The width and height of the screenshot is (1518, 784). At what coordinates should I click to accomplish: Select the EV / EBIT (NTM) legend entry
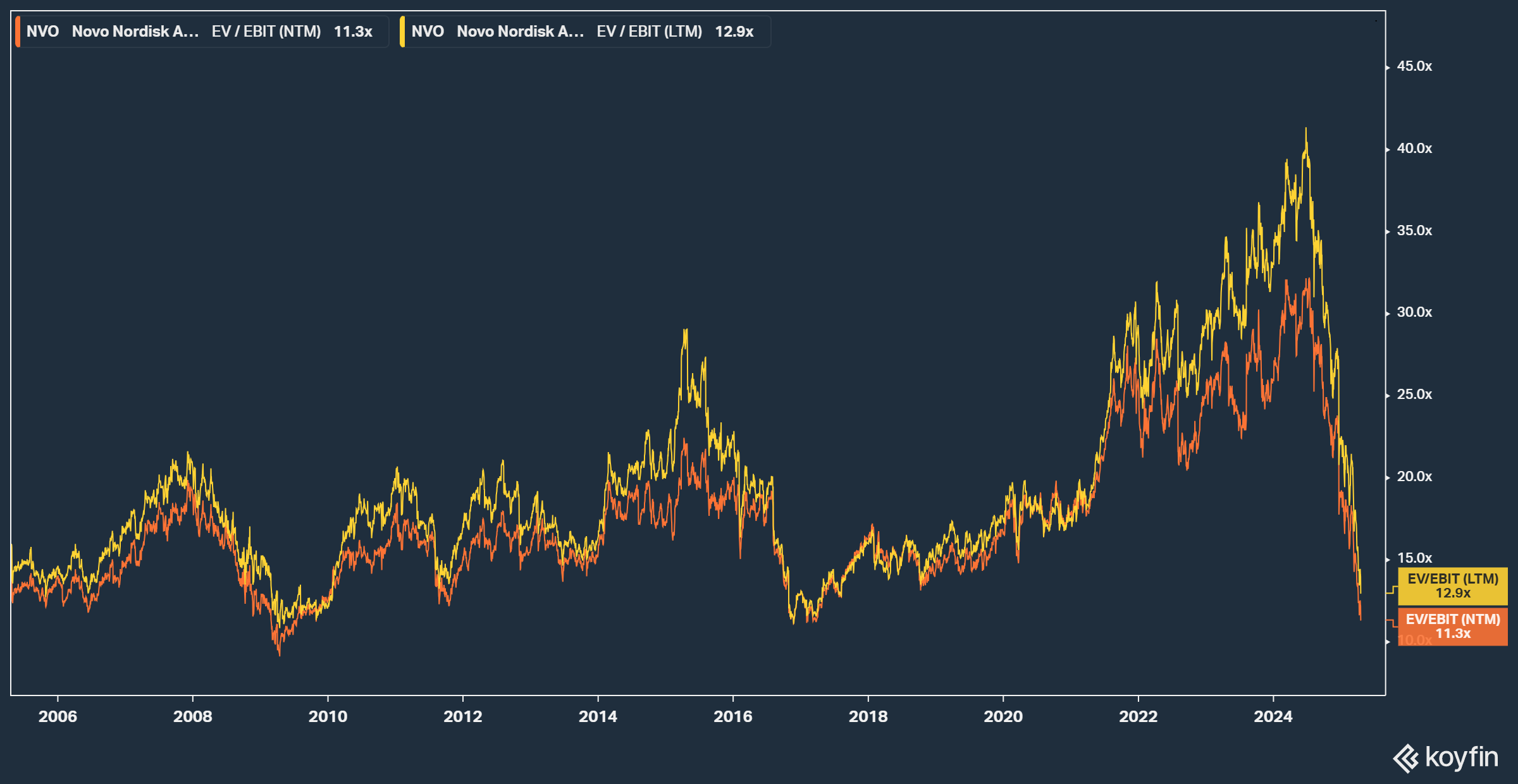202,32
